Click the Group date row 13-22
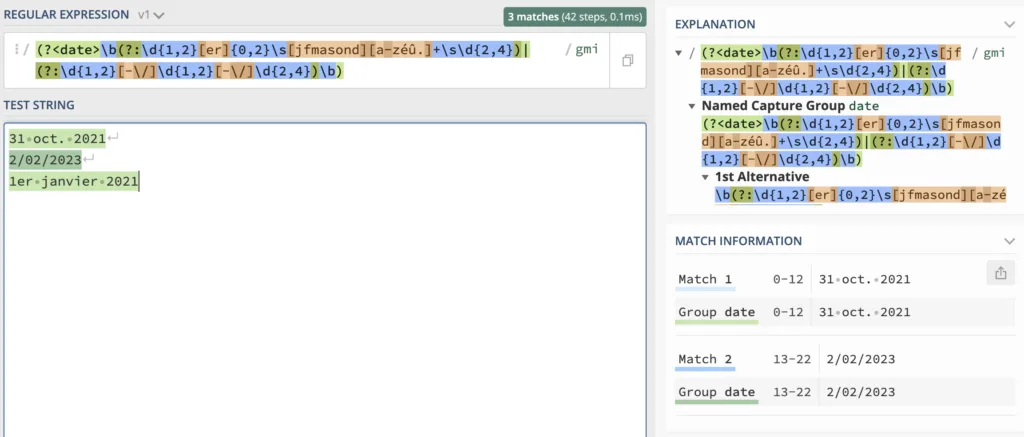The height and width of the screenshot is (437, 1024). coord(844,392)
